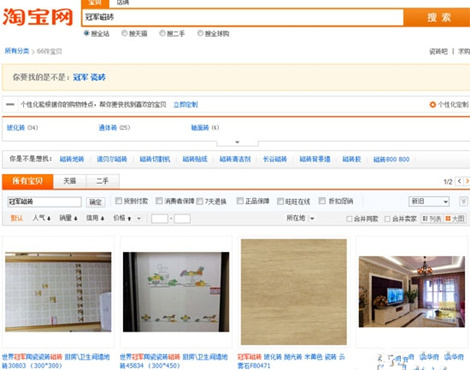The image size is (470, 370).
Task: Open product title 冠军磁砖 玻化砖 抛光砖
Action: coord(291,361)
